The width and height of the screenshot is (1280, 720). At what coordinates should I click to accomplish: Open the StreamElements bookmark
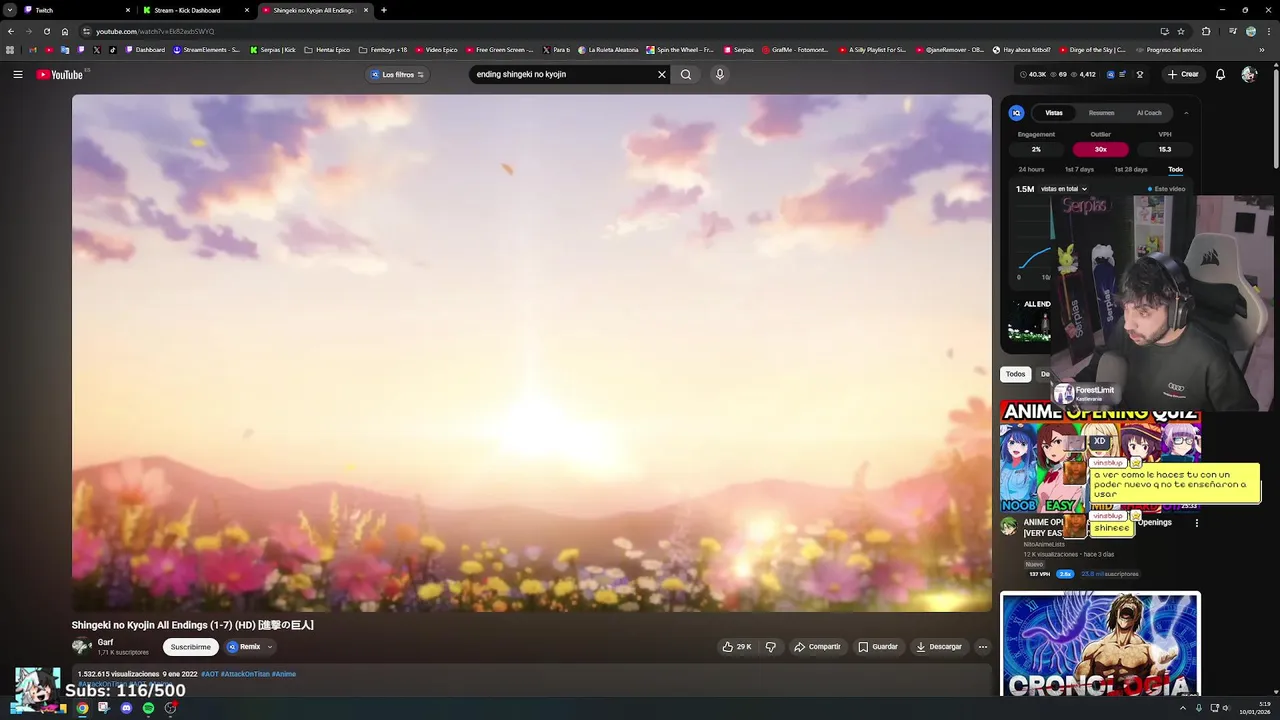(x=206, y=50)
